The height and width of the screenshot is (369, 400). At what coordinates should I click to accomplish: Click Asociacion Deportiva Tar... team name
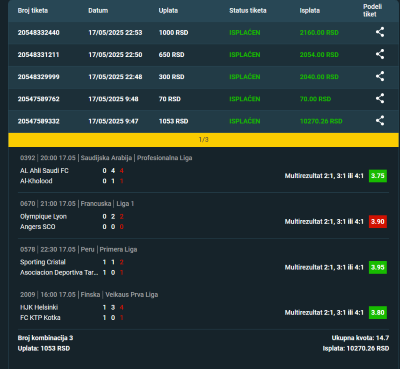(59, 272)
